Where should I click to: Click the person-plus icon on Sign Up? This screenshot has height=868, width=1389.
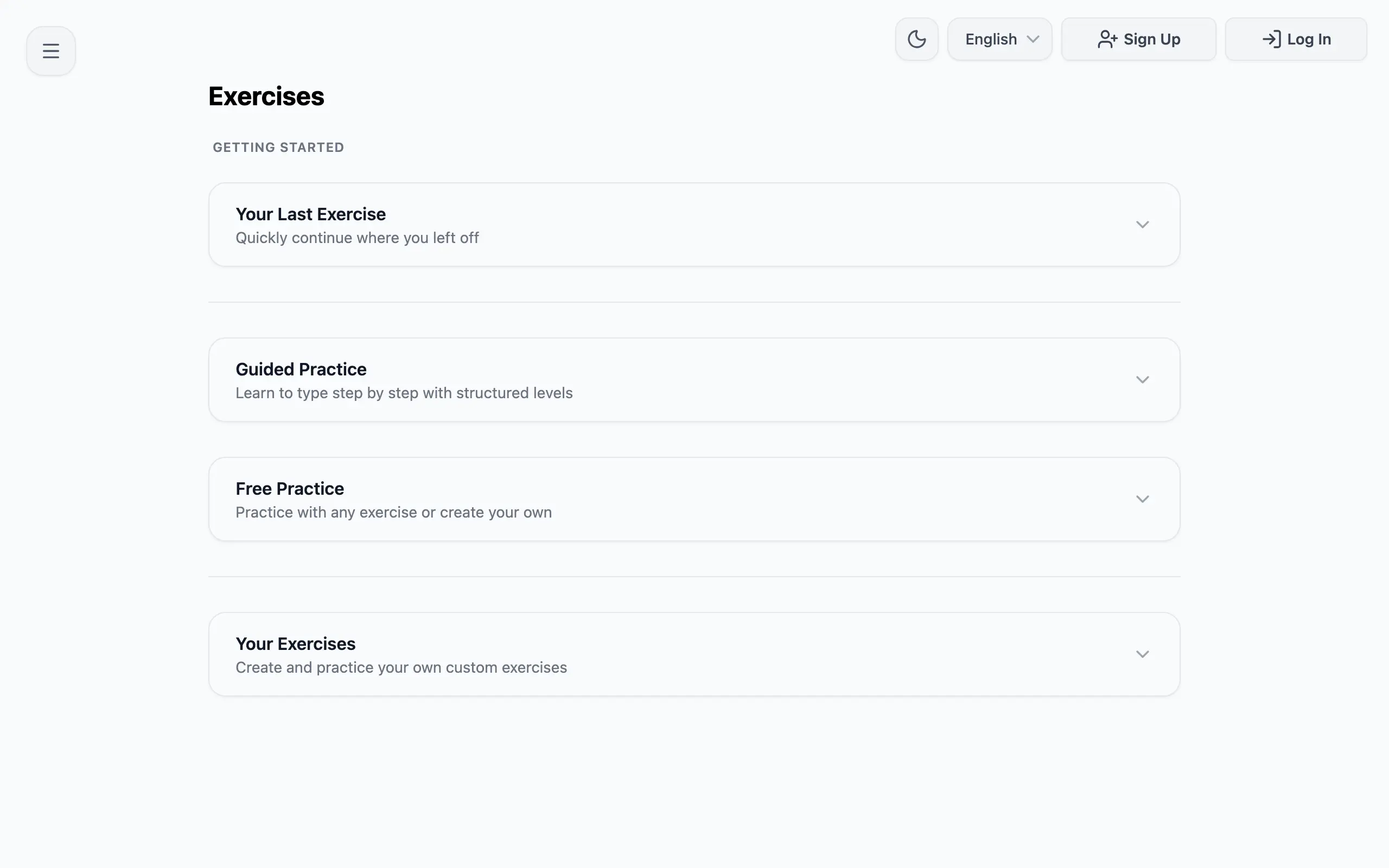pyautogui.click(x=1107, y=39)
